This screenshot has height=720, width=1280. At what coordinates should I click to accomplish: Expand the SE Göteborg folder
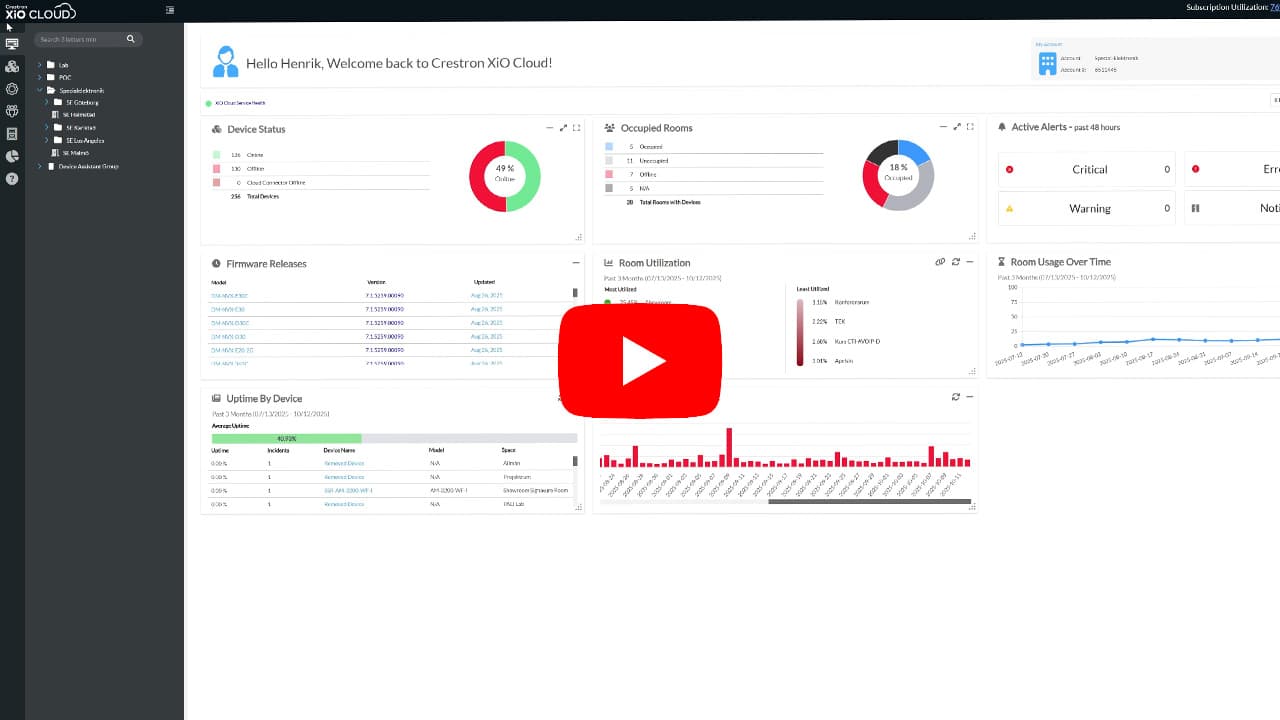click(x=46, y=102)
